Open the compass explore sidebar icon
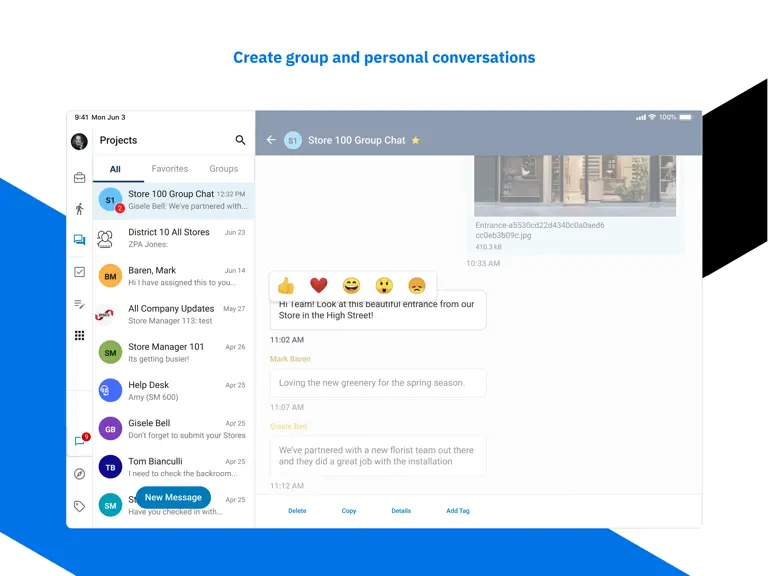 click(x=79, y=474)
